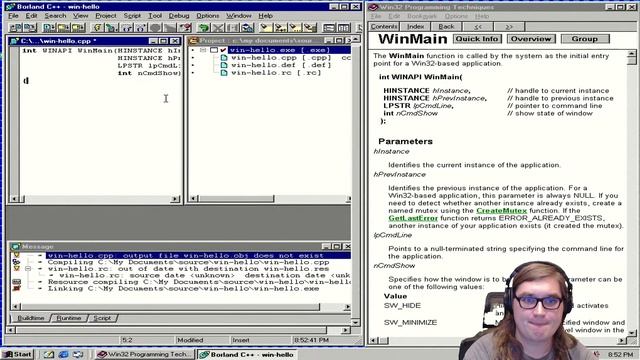This screenshot has width=640, height=360.
Task: Click the Message window horizontal scrollbar
Action: pos(182,307)
